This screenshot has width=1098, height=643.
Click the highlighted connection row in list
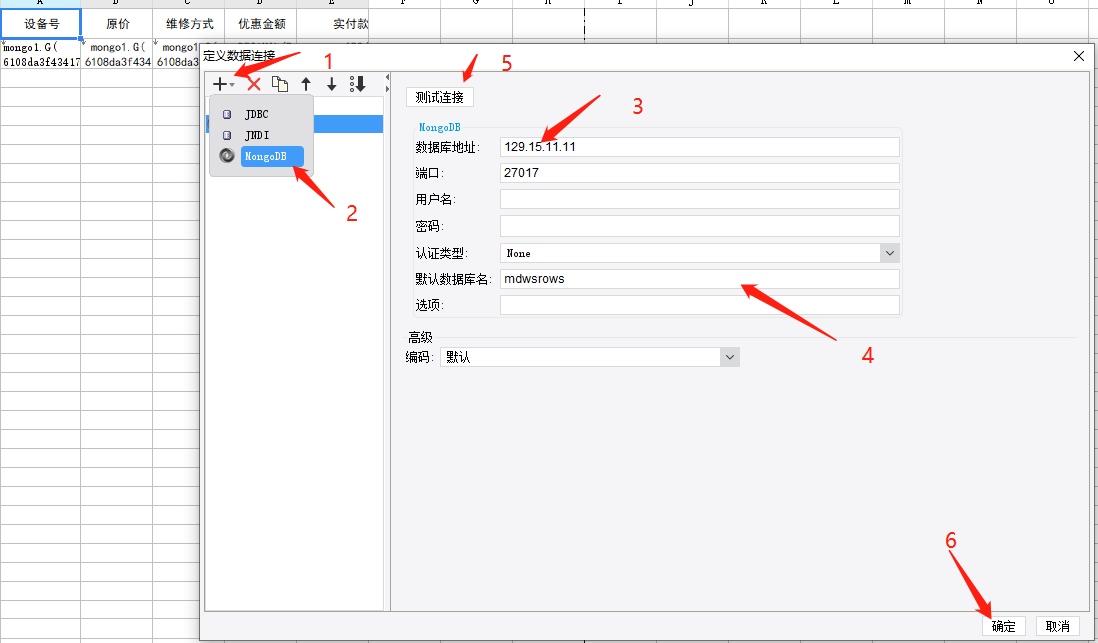[x=348, y=124]
